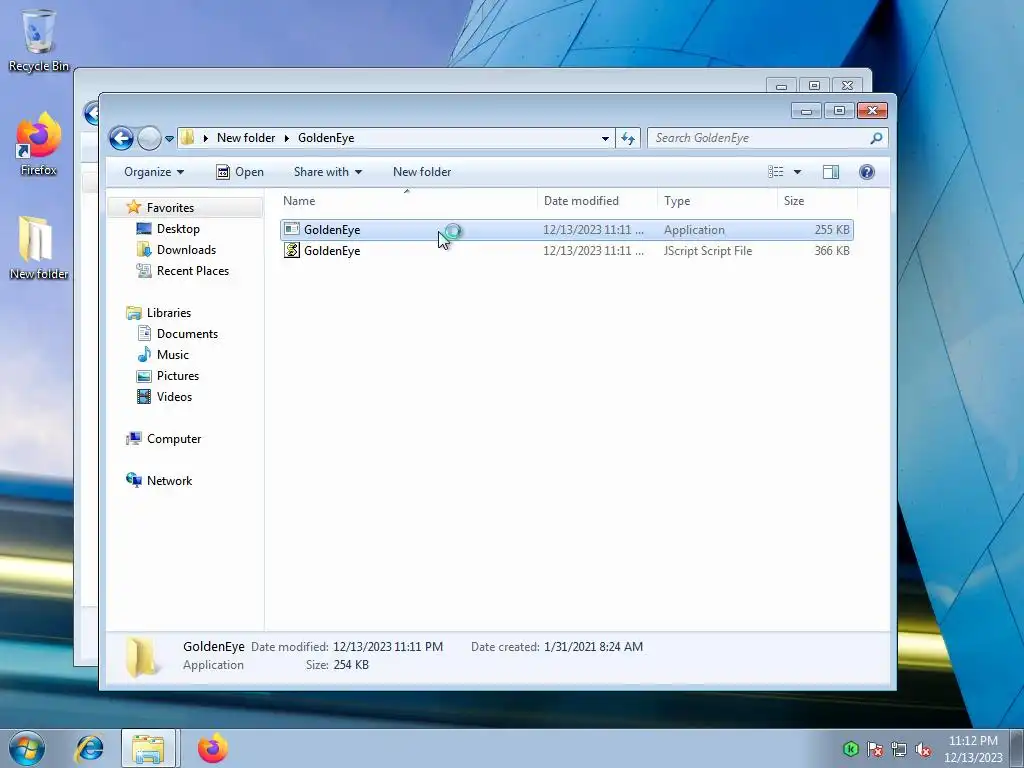
Task: Create a New folder from toolbar
Action: (422, 172)
